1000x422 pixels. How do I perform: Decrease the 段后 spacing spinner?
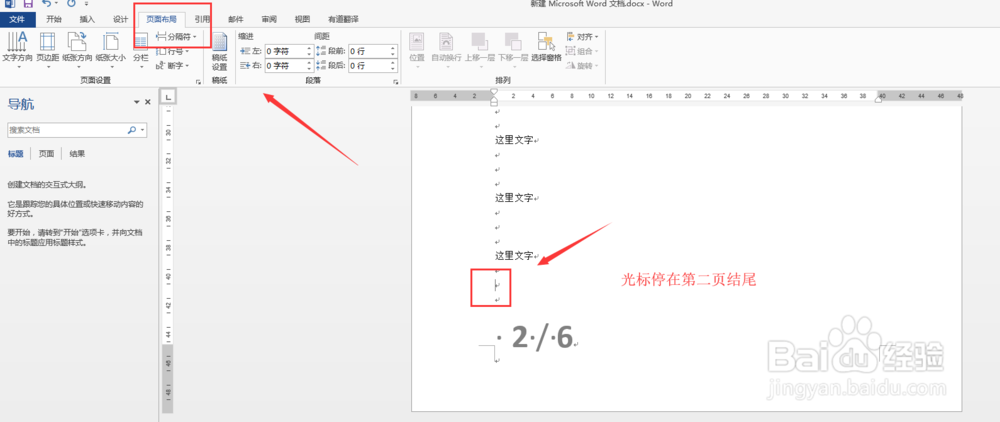point(393,68)
